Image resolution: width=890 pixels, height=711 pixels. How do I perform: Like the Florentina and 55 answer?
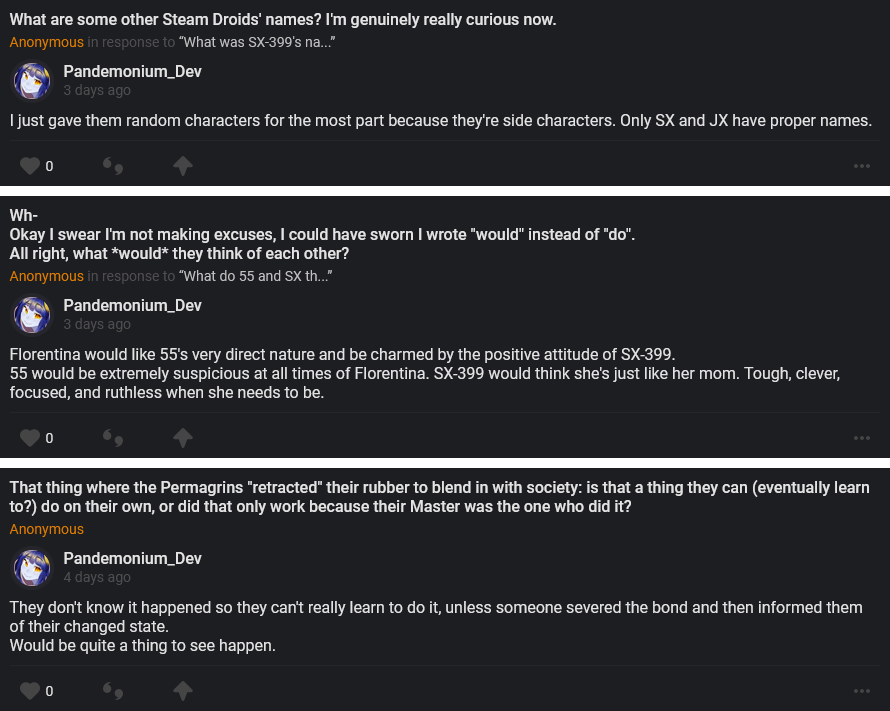point(30,437)
